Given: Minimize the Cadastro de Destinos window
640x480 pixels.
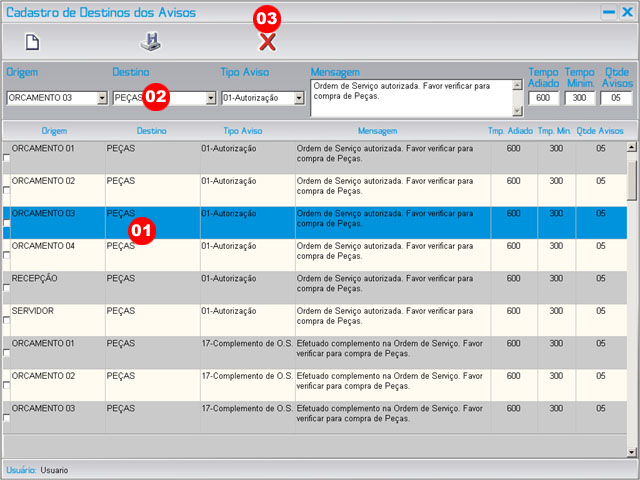Looking at the screenshot, I should (x=607, y=12).
